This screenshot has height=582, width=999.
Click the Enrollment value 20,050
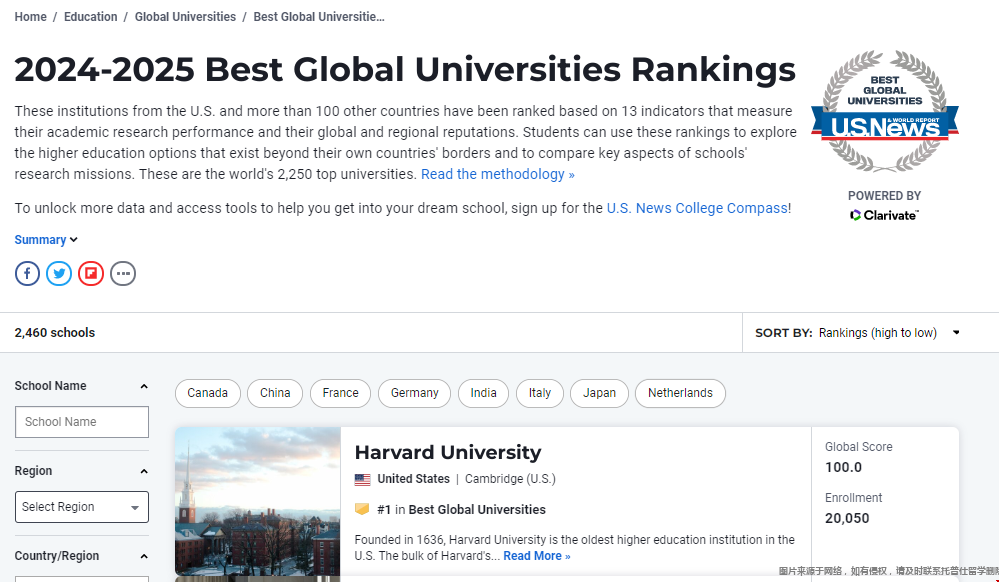pyautogui.click(x=847, y=518)
